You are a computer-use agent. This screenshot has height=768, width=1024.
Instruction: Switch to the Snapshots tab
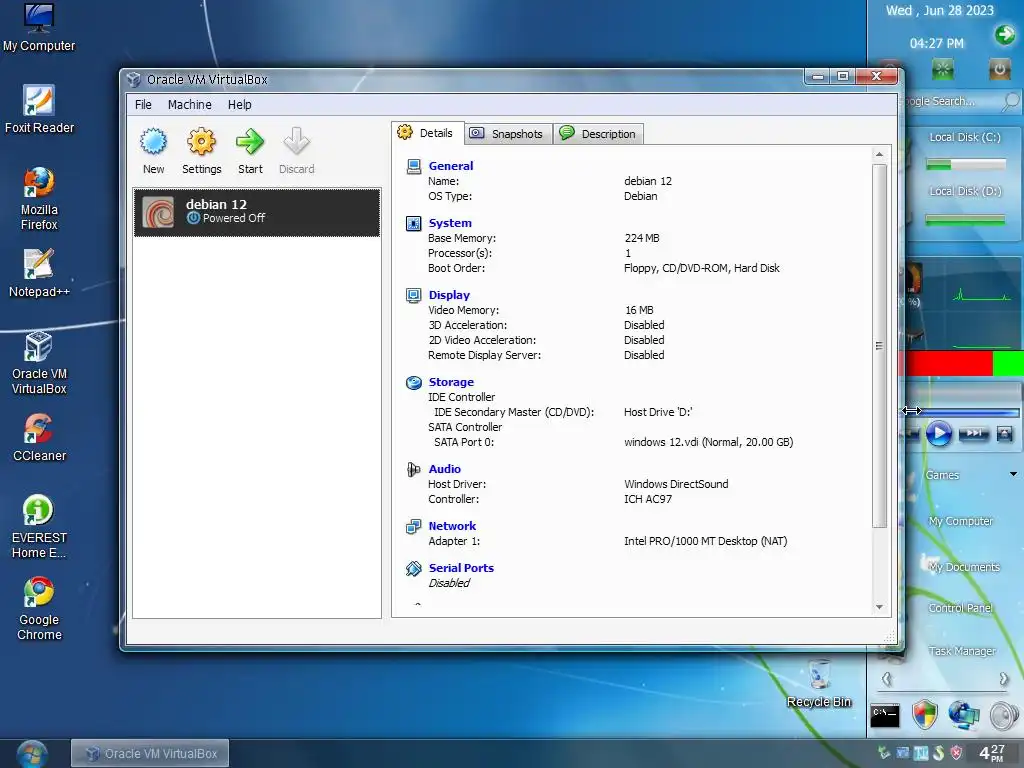click(x=508, y=134)
